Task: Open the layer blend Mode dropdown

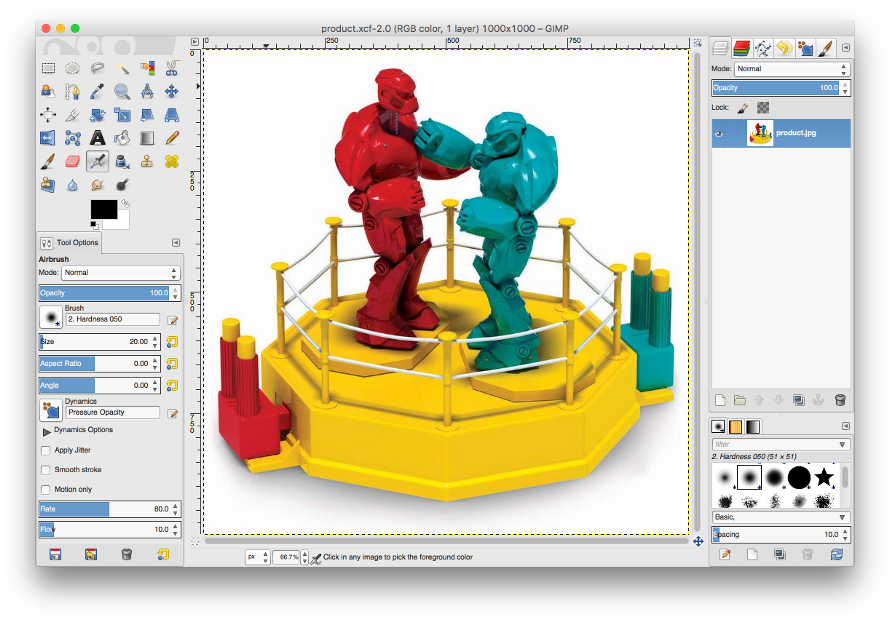Action: pyautogui.click(x=790, y=69)
